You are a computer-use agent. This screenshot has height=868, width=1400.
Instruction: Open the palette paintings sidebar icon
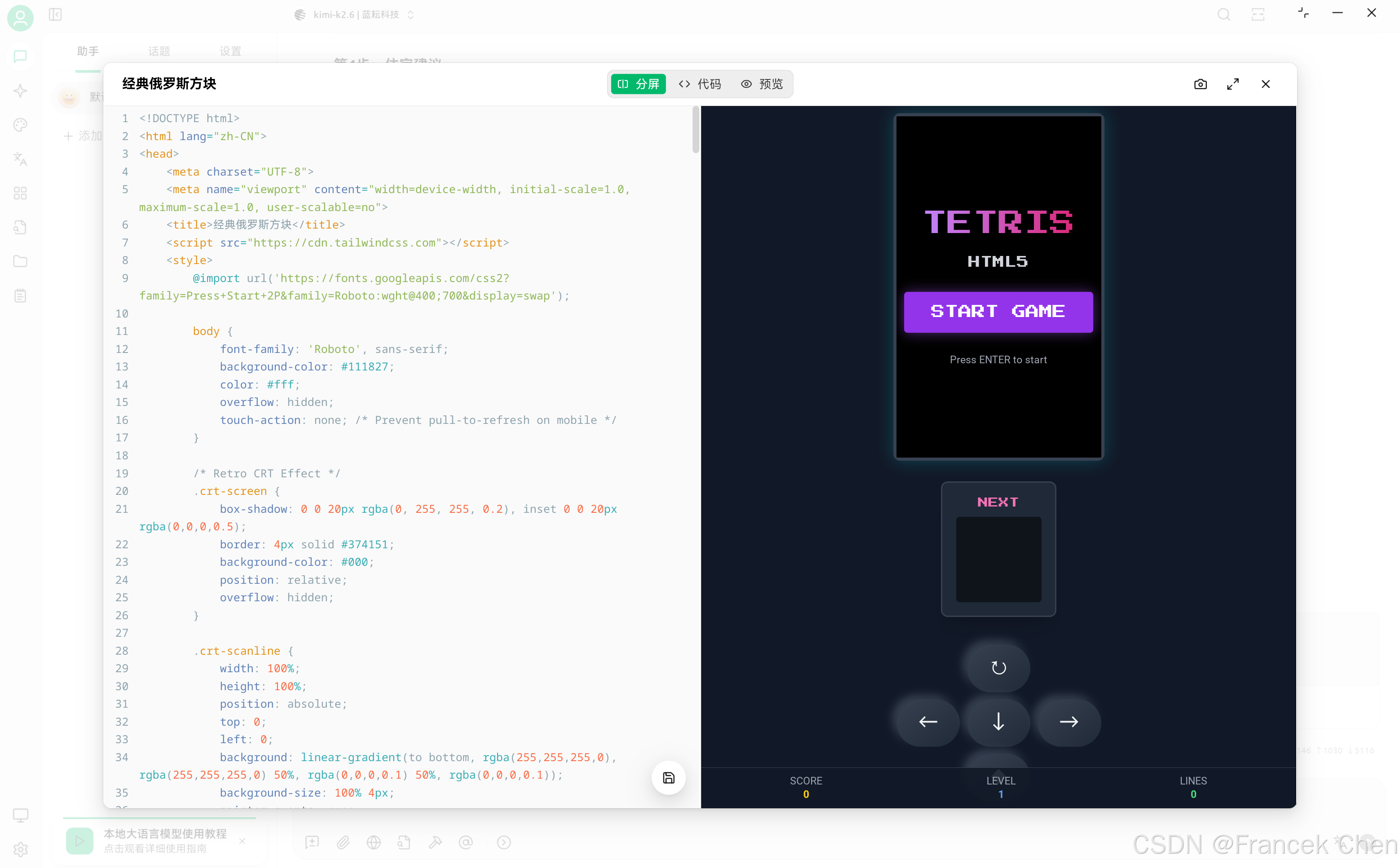[x=20, y=125]
